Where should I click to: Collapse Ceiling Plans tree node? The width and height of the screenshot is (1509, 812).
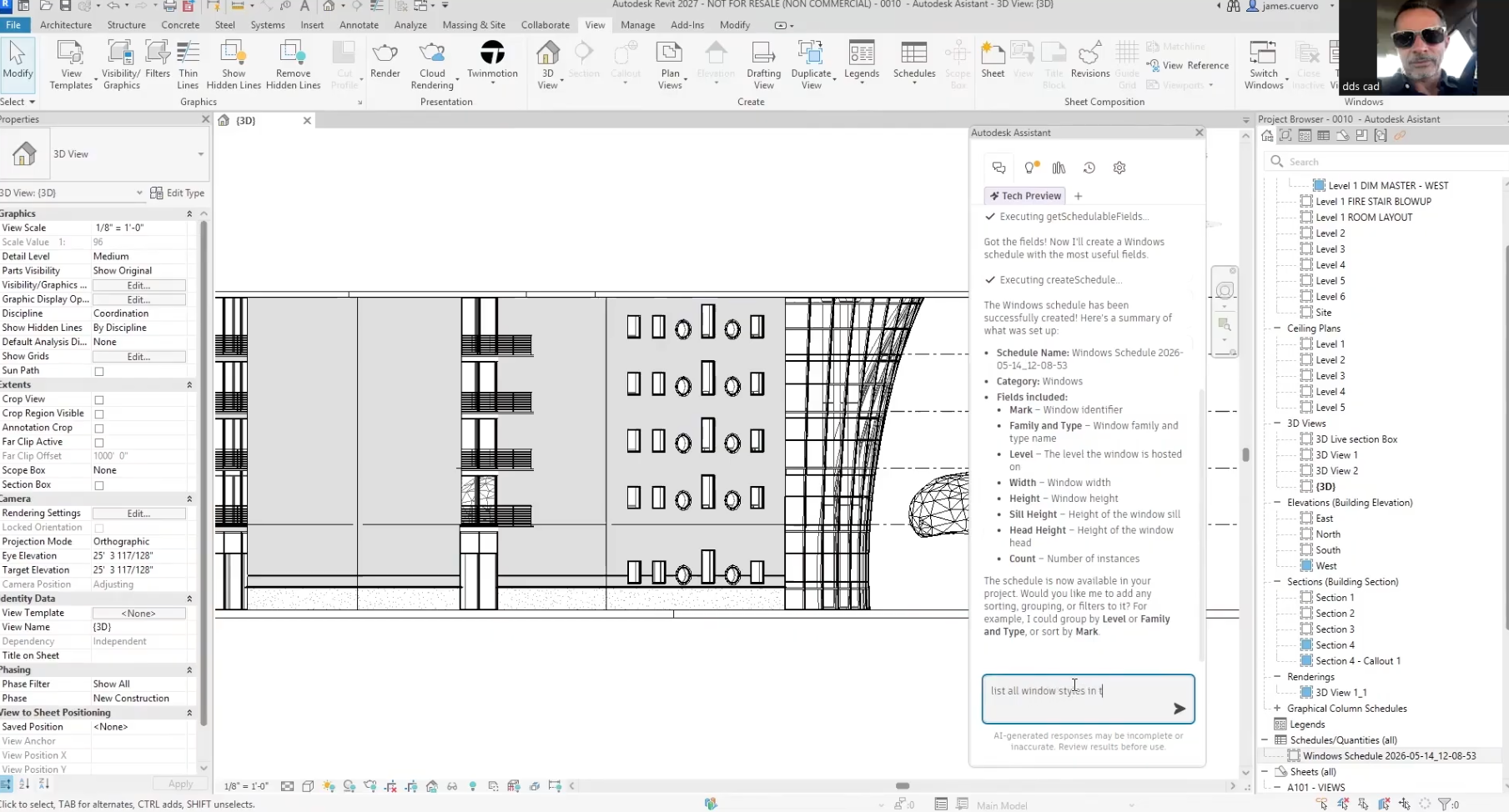[x=1277, y=328]
